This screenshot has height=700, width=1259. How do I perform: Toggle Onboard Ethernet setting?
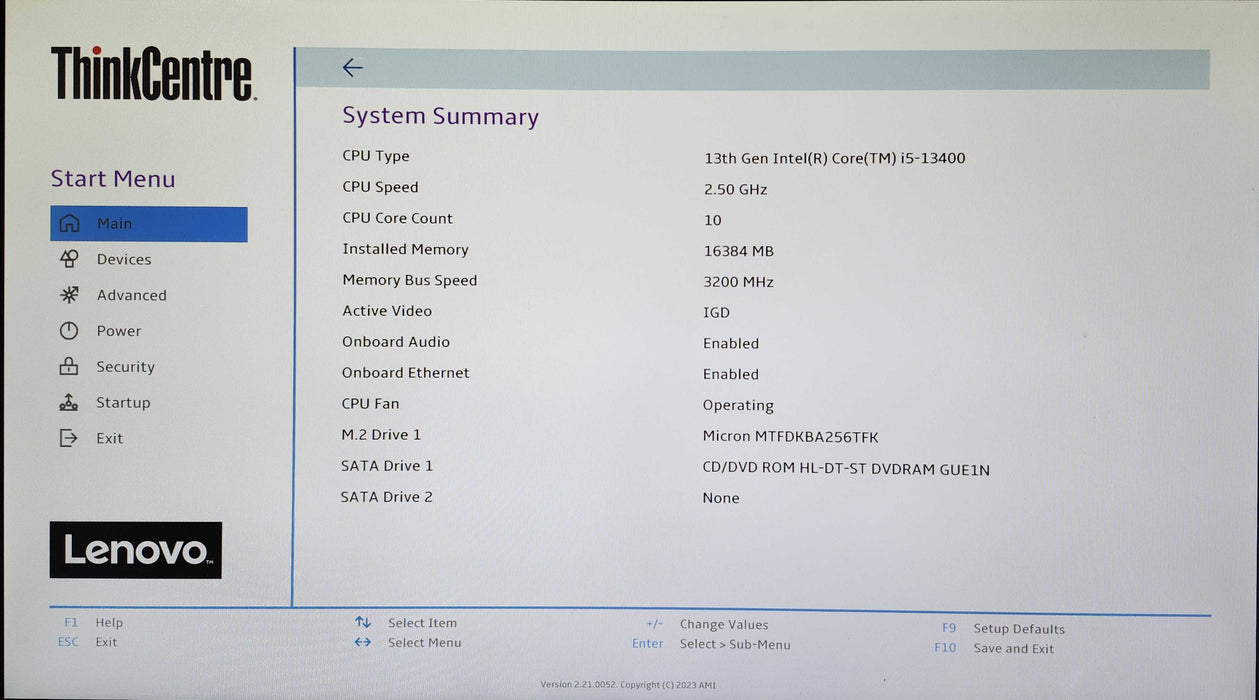tap(731, 374)
